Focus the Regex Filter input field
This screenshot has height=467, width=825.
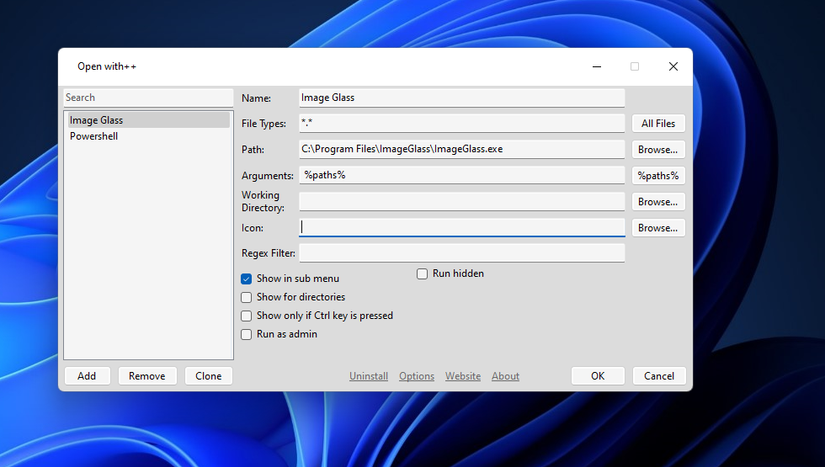462,253
